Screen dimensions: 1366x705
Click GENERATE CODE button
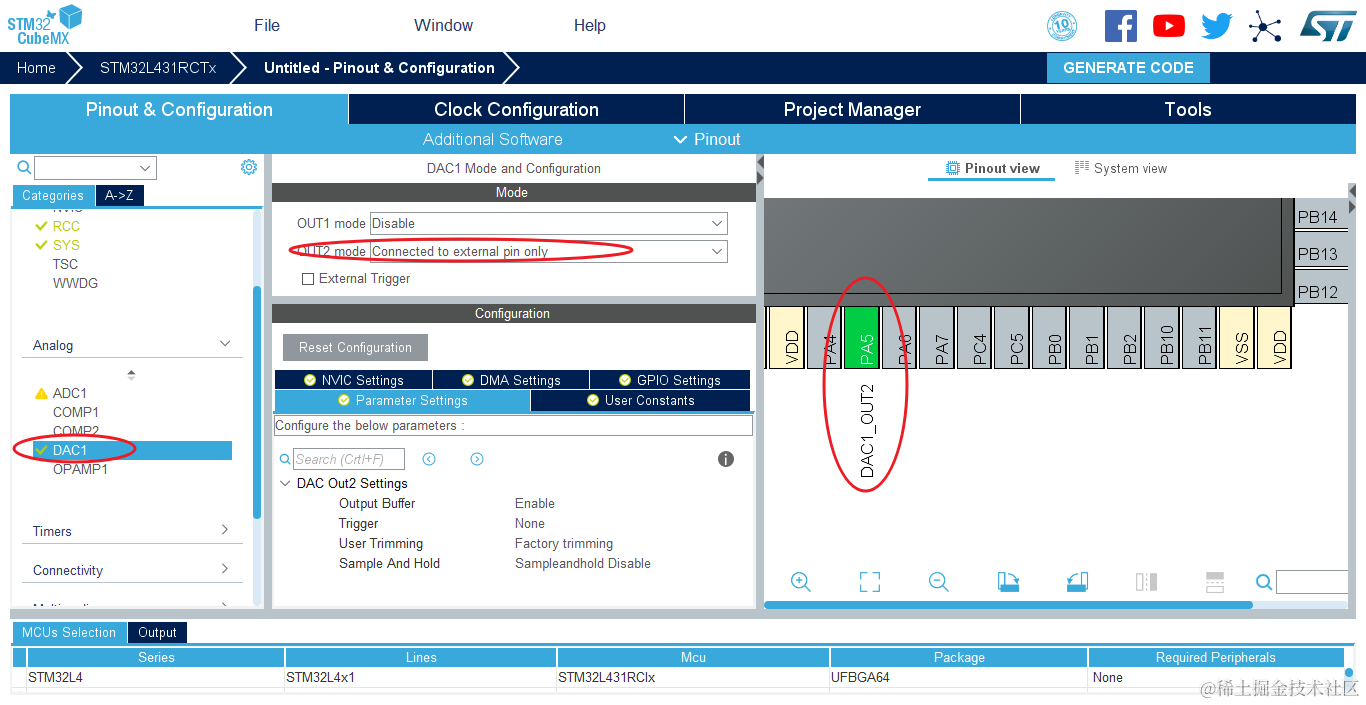tap(1128, 68)
